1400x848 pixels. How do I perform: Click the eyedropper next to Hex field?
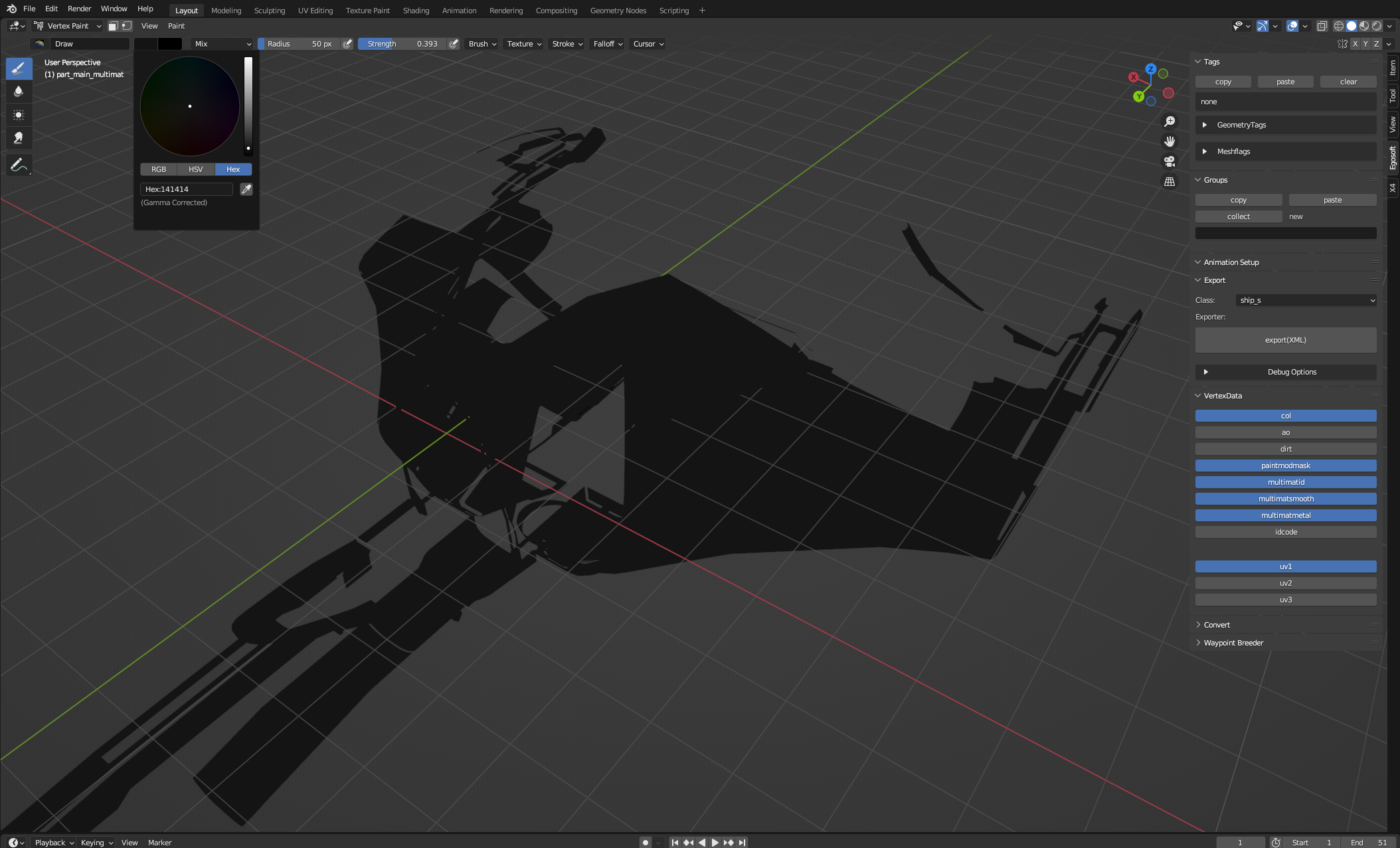246,189
